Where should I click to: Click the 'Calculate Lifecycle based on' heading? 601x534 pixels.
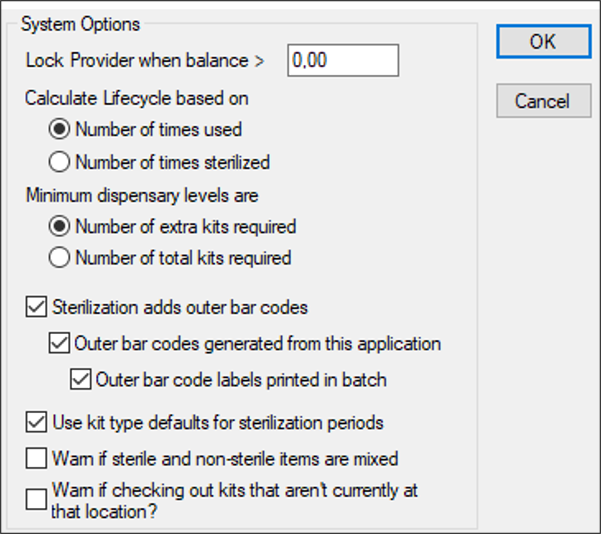pos(137,98)
